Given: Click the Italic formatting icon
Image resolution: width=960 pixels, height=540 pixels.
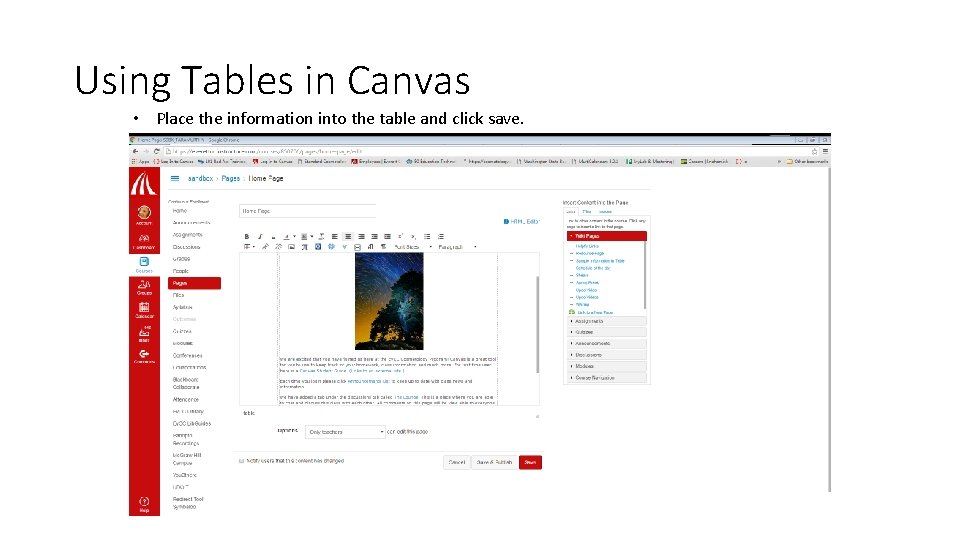Looking at the screenshot, I should click(x=260, y=236).
